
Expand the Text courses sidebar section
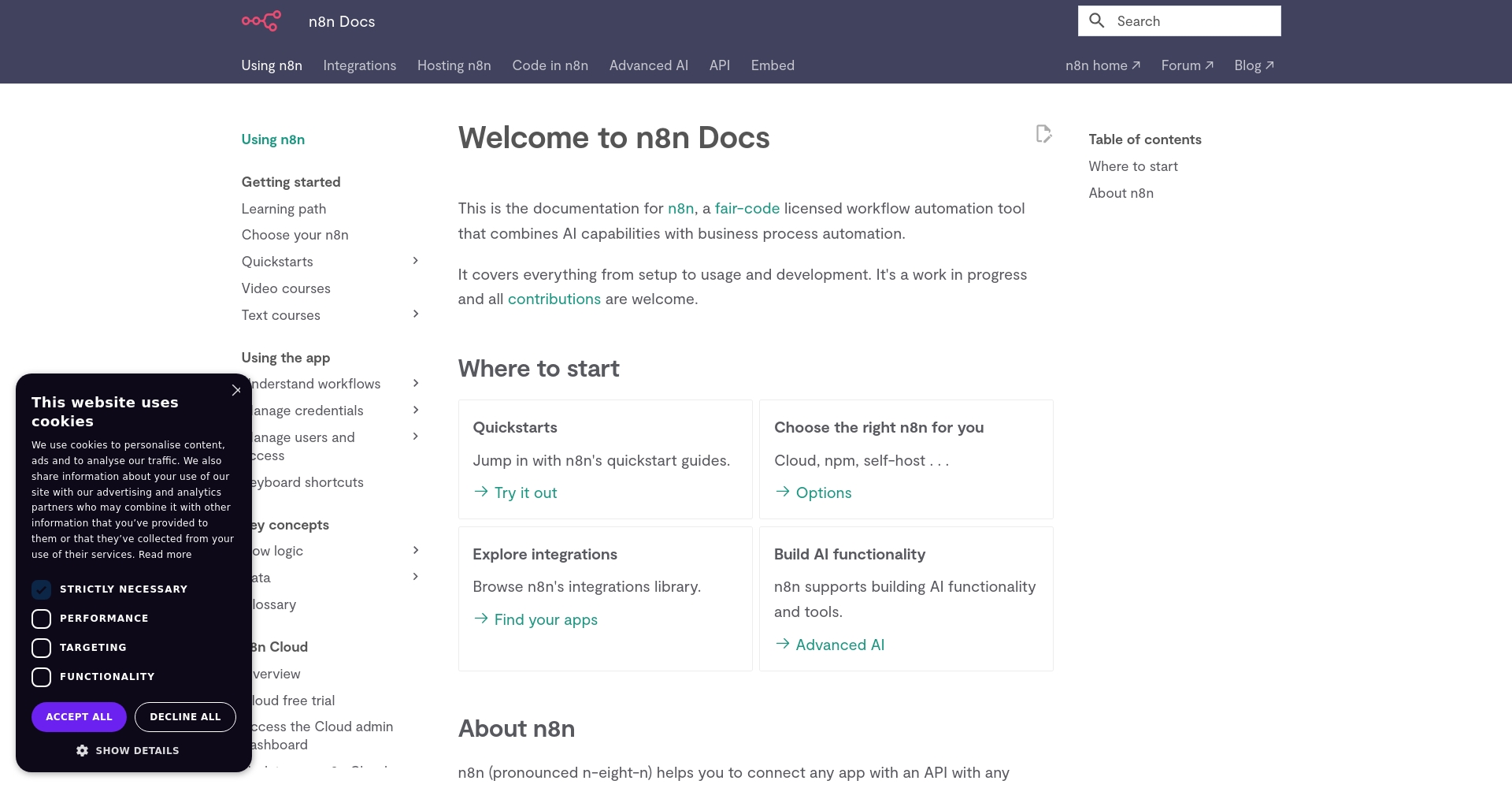(416, 314)
